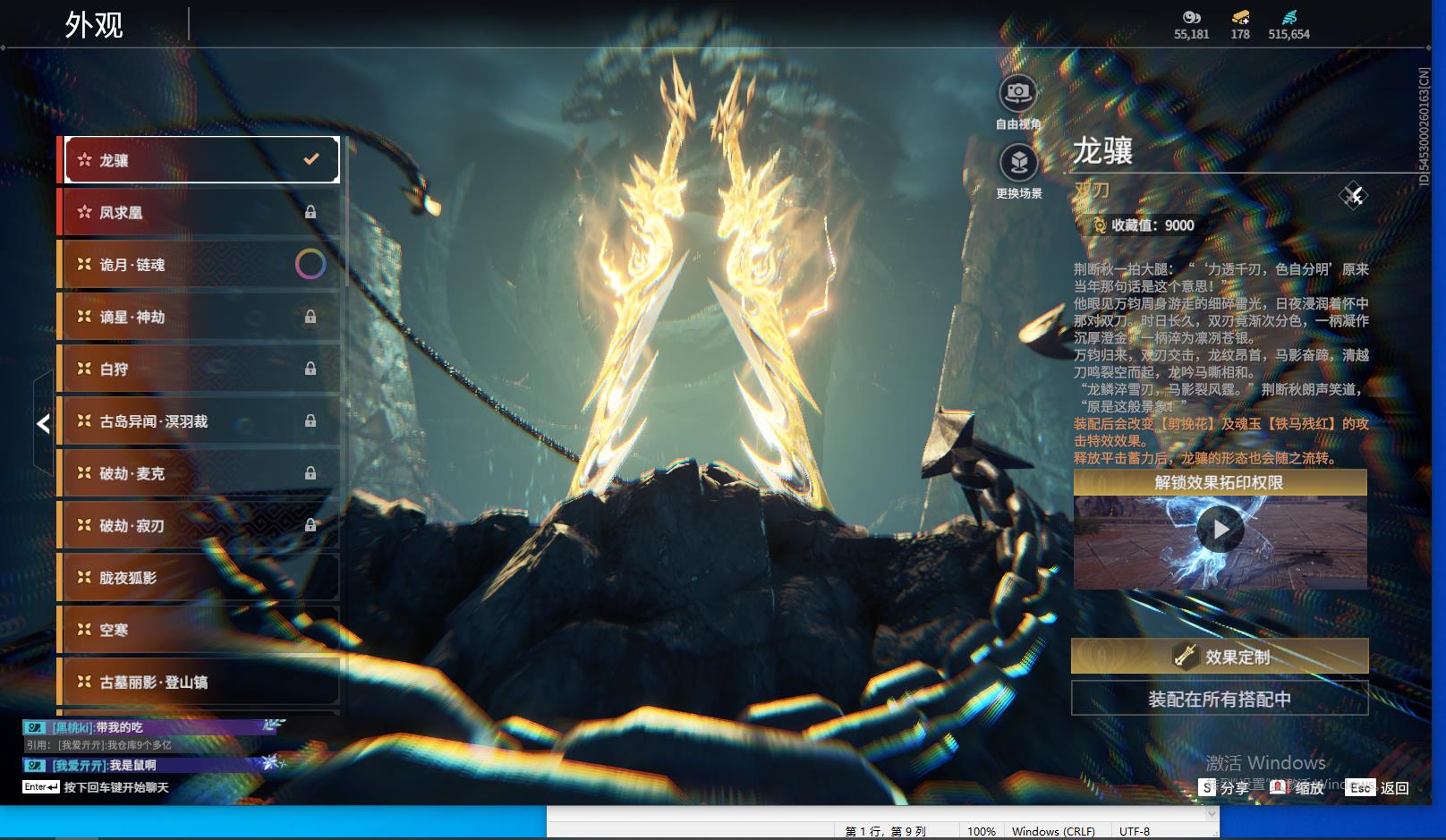Click the 缩放 zoom label
Screen dimensions: 1446x840
[x=1309, y=787]
